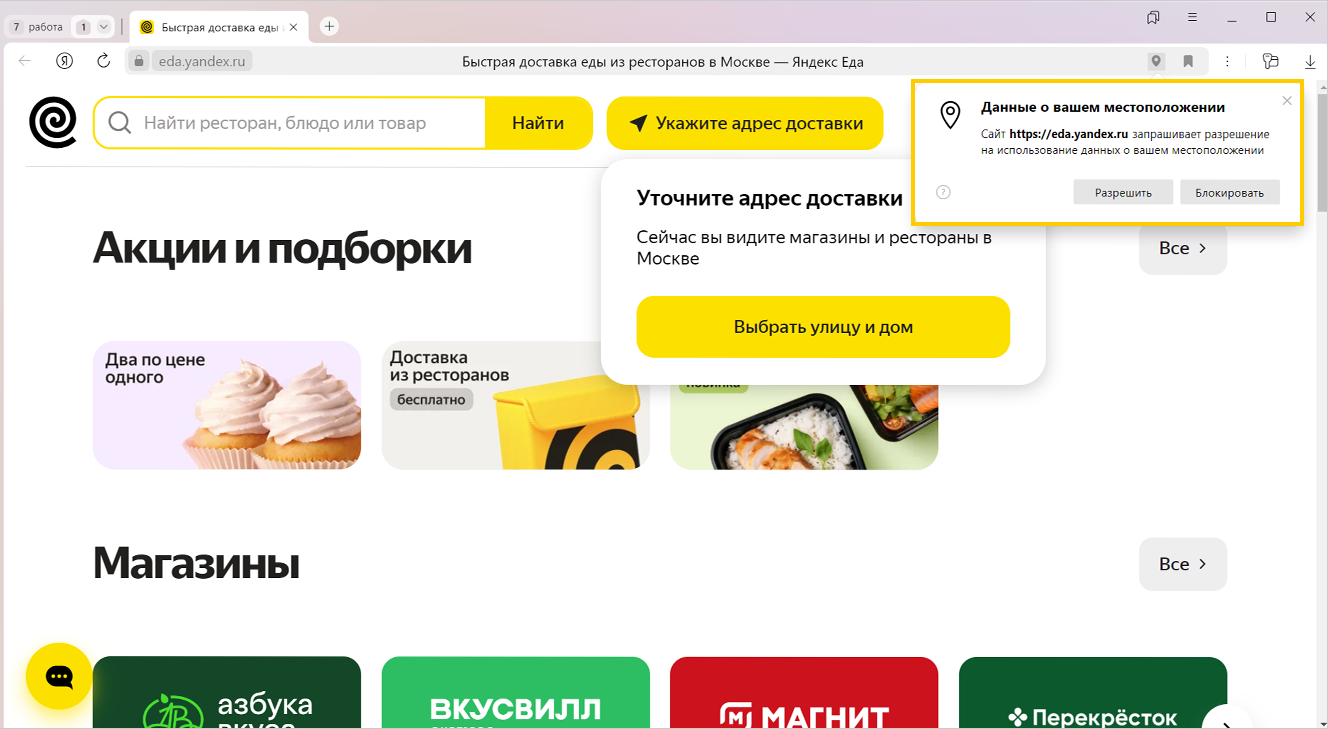Open downloads arrow icon in toolbar
The width and height of the screenshot is (1328, 729).
1310,61
